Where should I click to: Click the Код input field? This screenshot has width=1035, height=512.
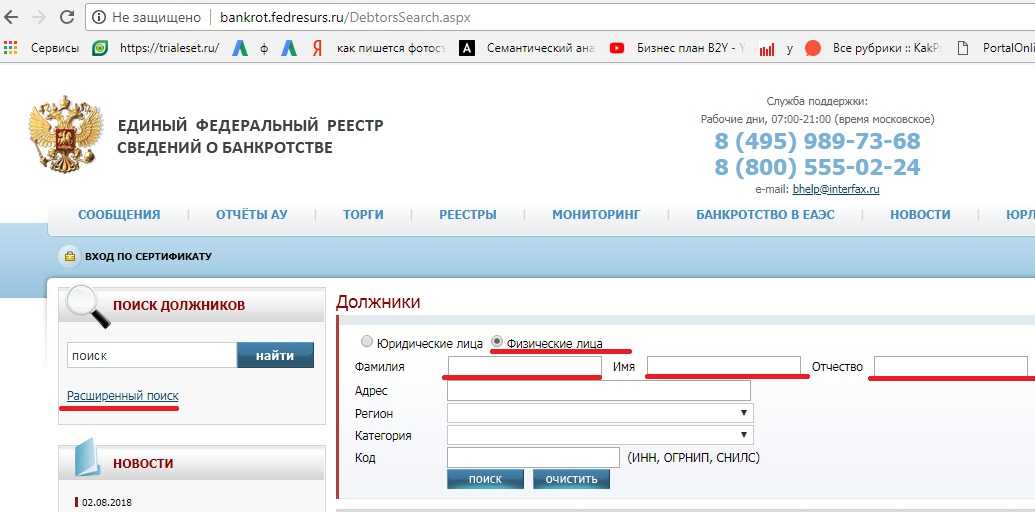533,457
